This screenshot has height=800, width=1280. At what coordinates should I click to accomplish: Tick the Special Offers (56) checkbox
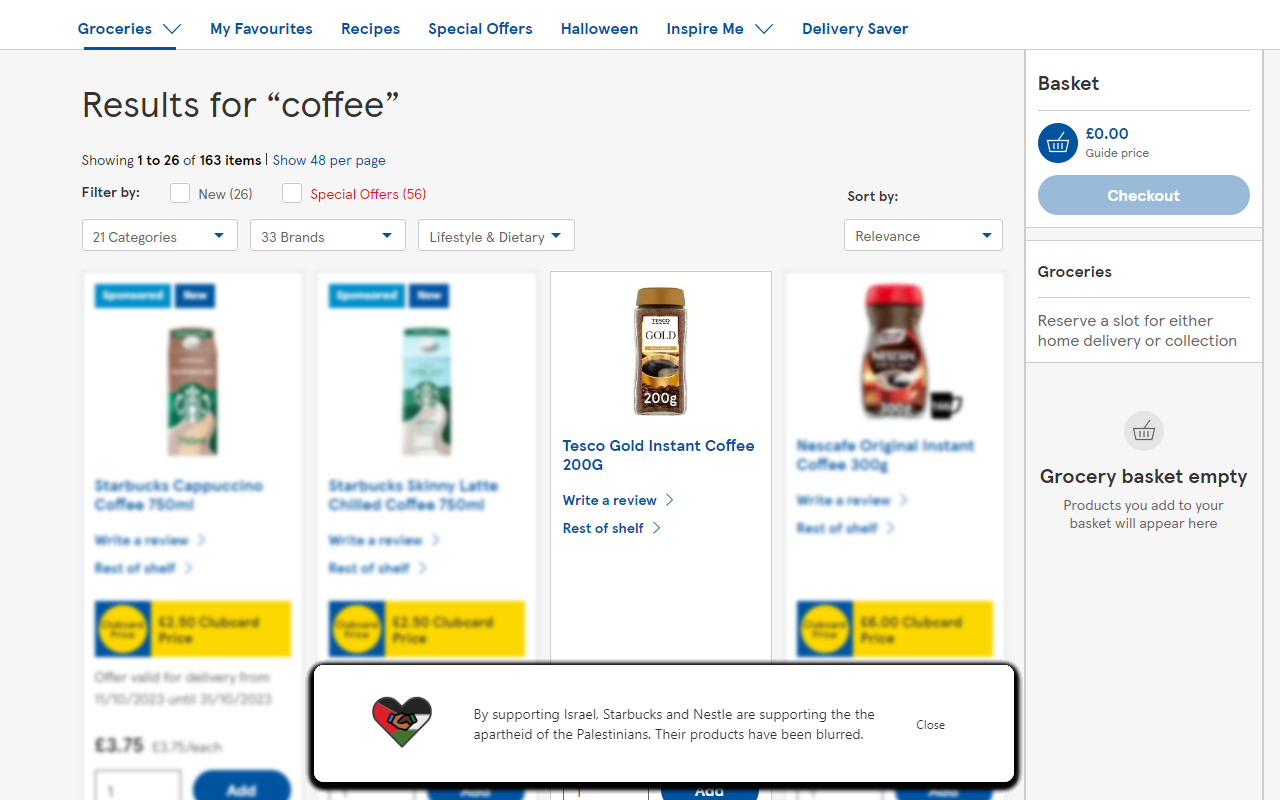pos(292,193)
